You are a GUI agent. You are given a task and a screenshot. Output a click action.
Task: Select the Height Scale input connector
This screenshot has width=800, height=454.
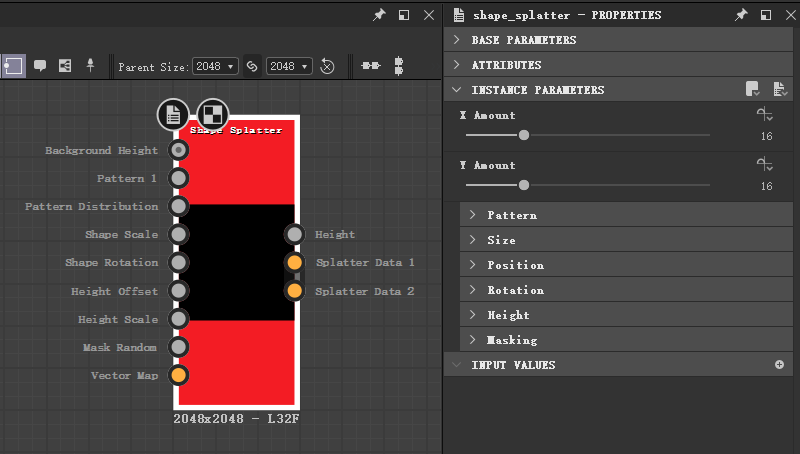click(179, 319)
